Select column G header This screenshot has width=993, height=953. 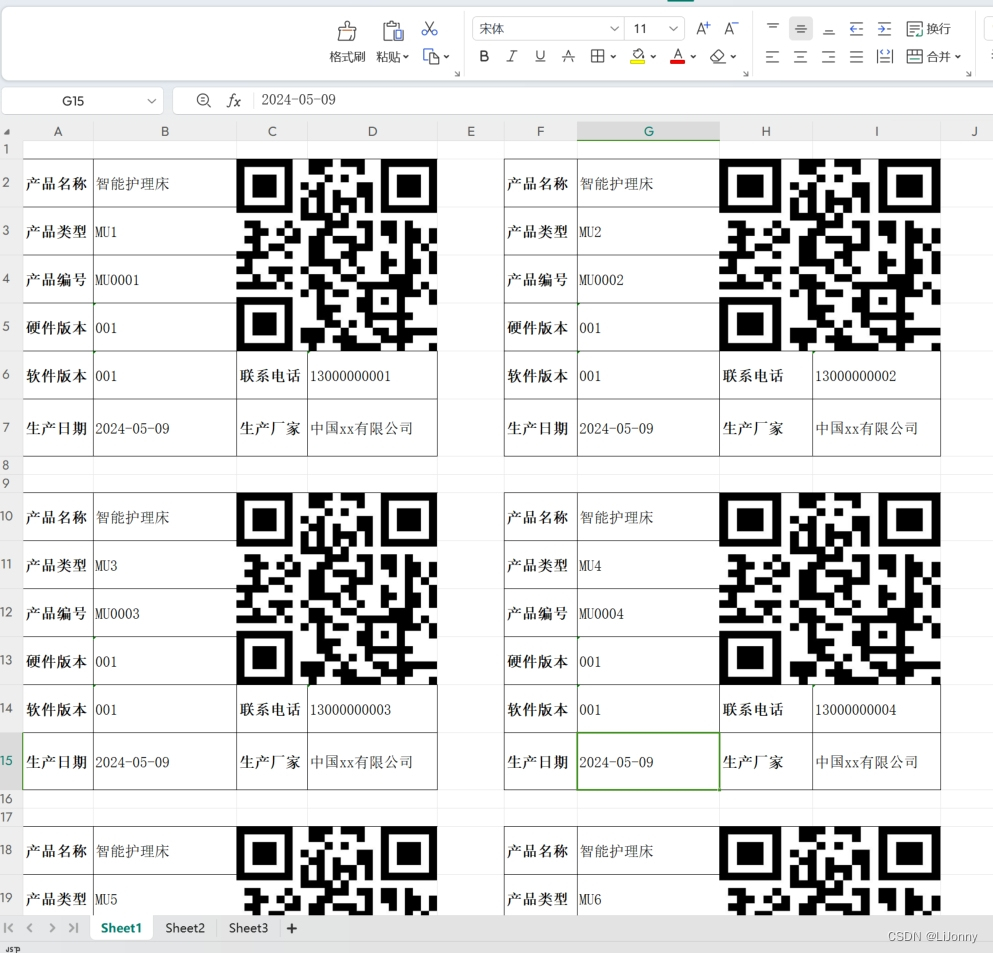[648, 132]
